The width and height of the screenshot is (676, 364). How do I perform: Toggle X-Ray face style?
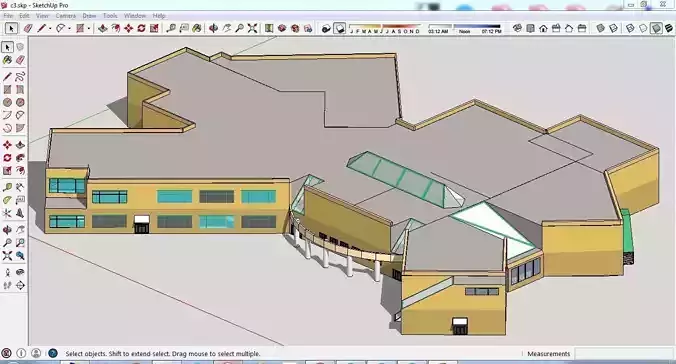point(600,28)
